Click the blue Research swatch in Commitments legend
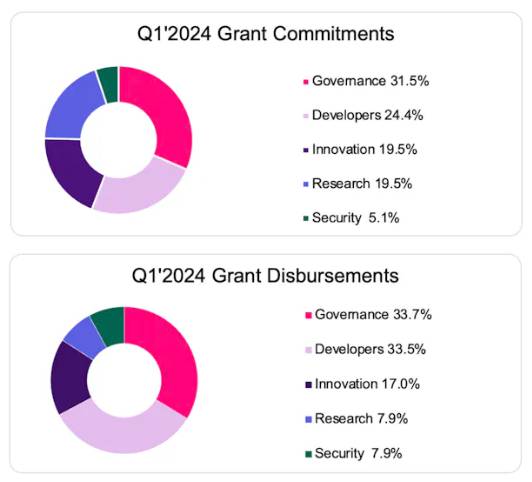Viewport: 532px width, 482px height. [306, 184]
